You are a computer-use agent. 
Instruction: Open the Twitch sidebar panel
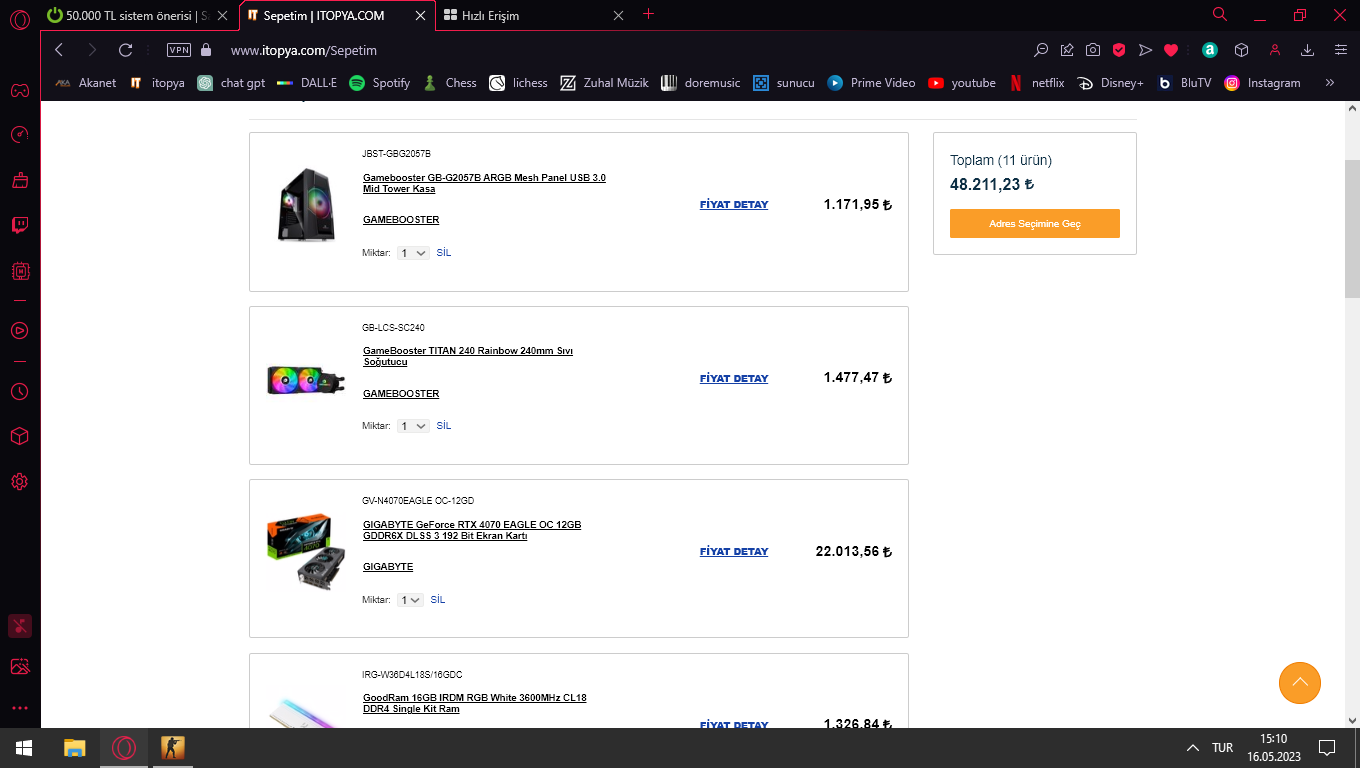tap(19, 225)
